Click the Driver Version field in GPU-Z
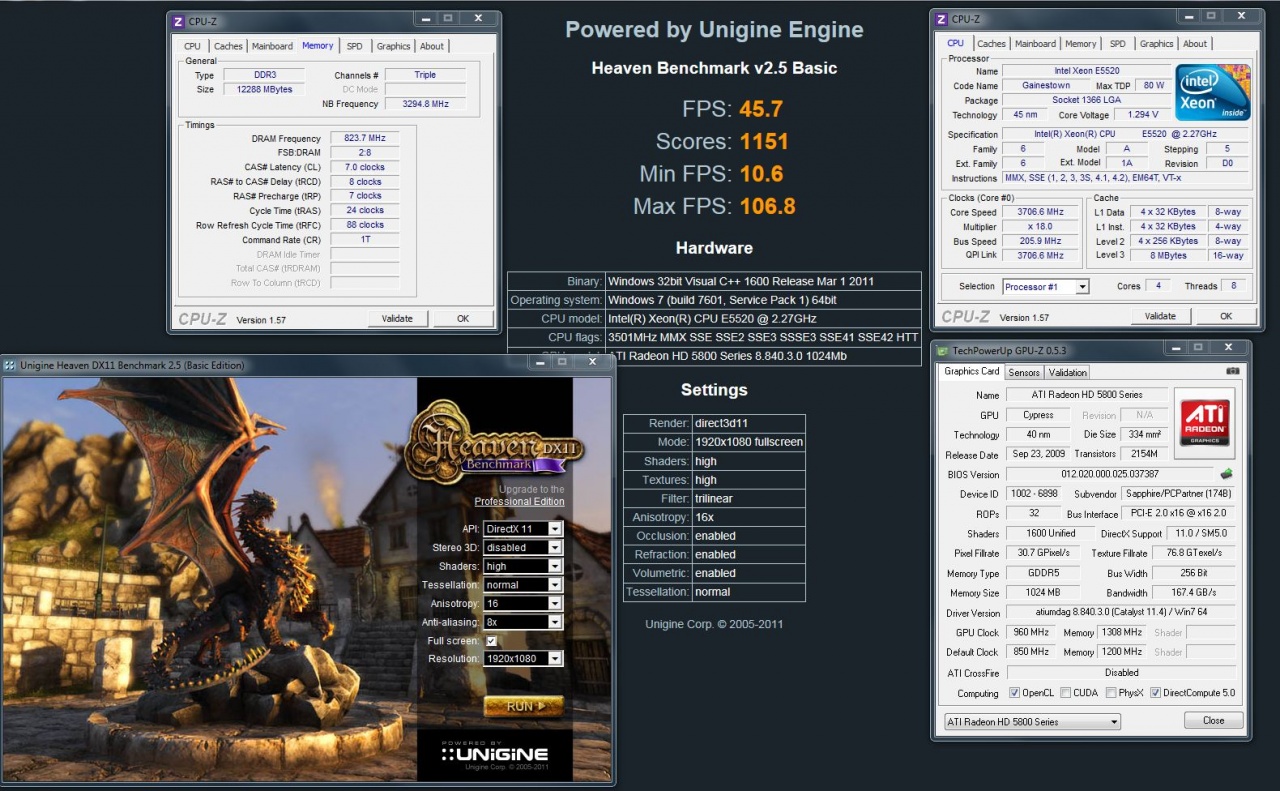This screenshot has height=791, width=1280. tap(1121, 613)
